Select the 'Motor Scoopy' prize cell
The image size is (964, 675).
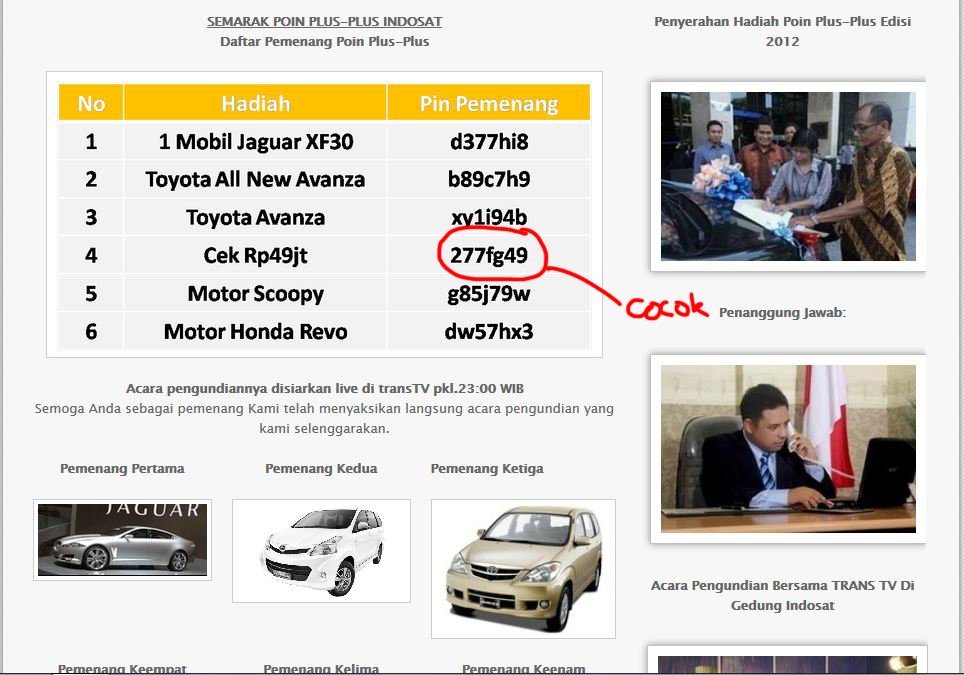256,293
